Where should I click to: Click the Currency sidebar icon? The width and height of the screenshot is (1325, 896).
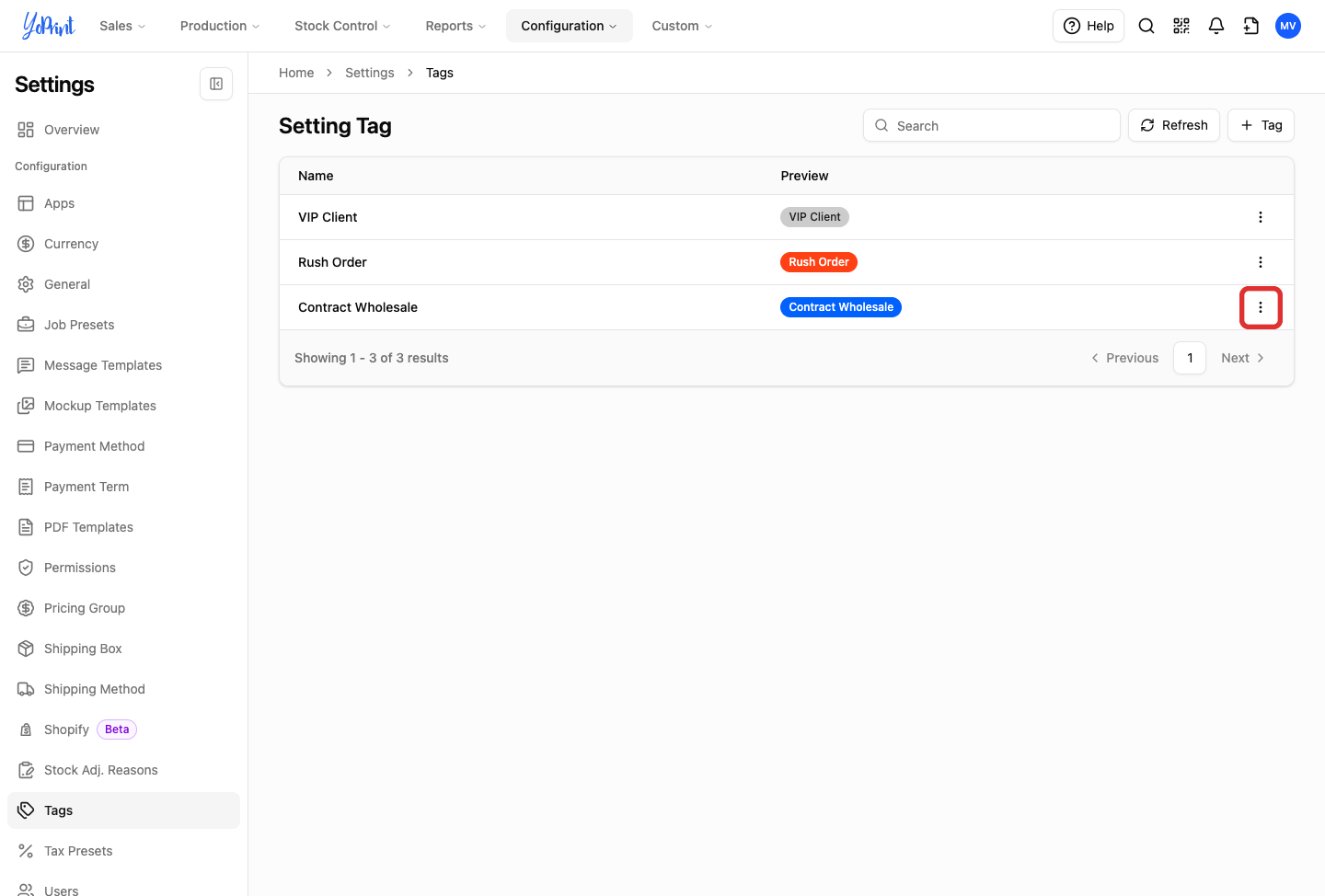26,244
